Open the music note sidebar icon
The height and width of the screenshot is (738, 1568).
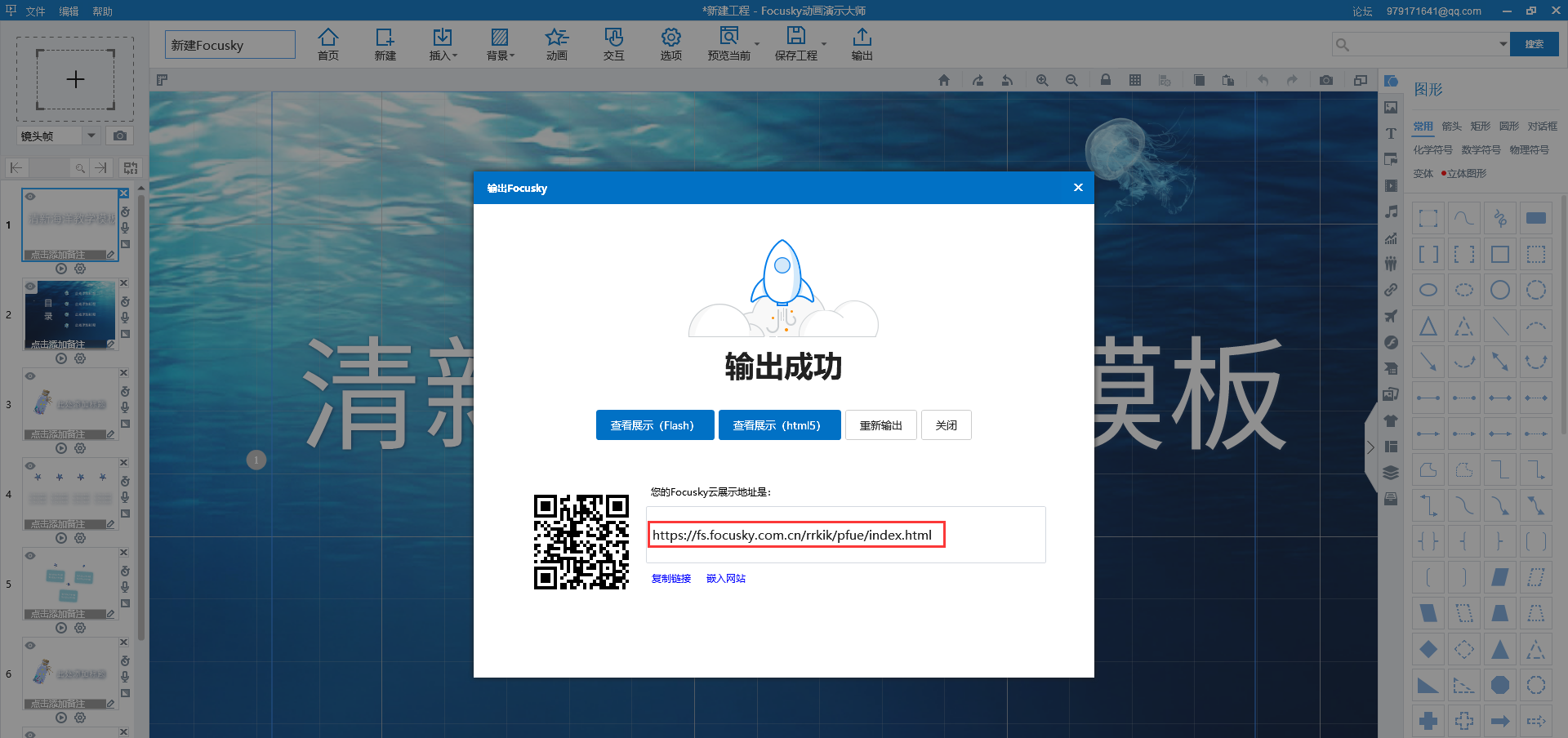pos(1391,211)
